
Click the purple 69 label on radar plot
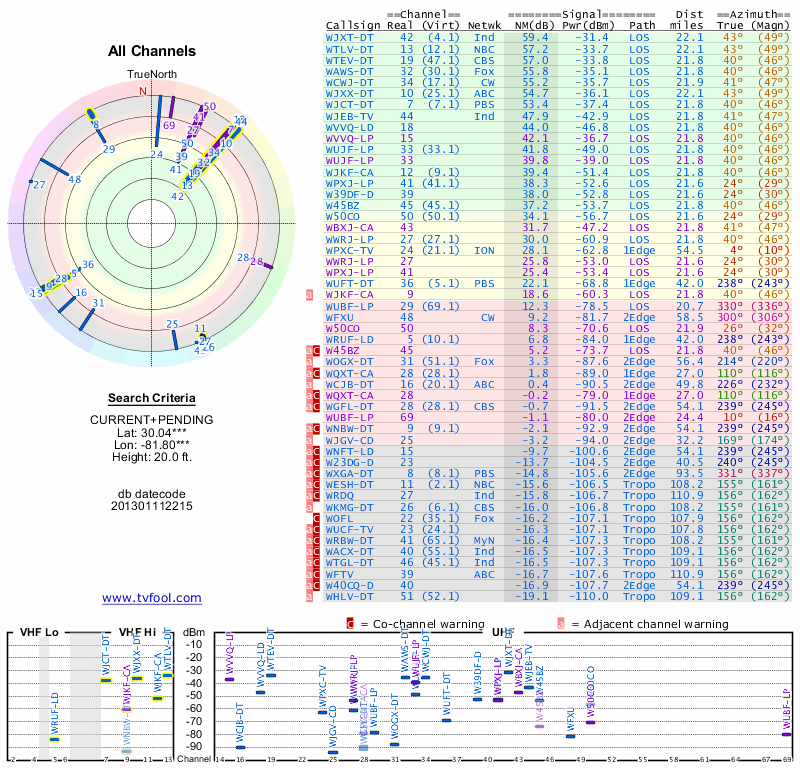(x=169, y=126)
